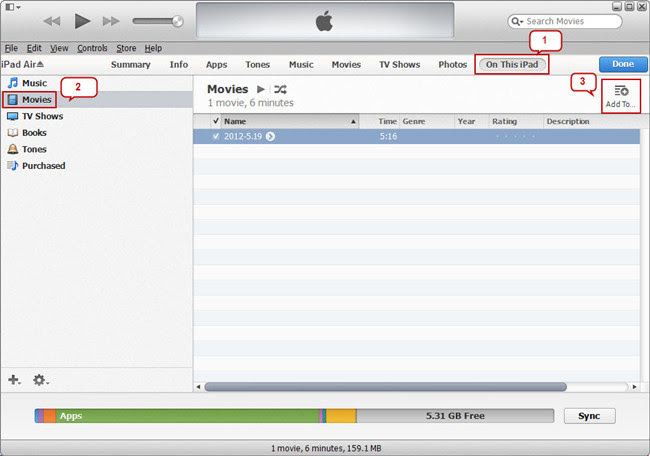
Task: Click the horizontal scrollbar left arrow
Action: 198,387
